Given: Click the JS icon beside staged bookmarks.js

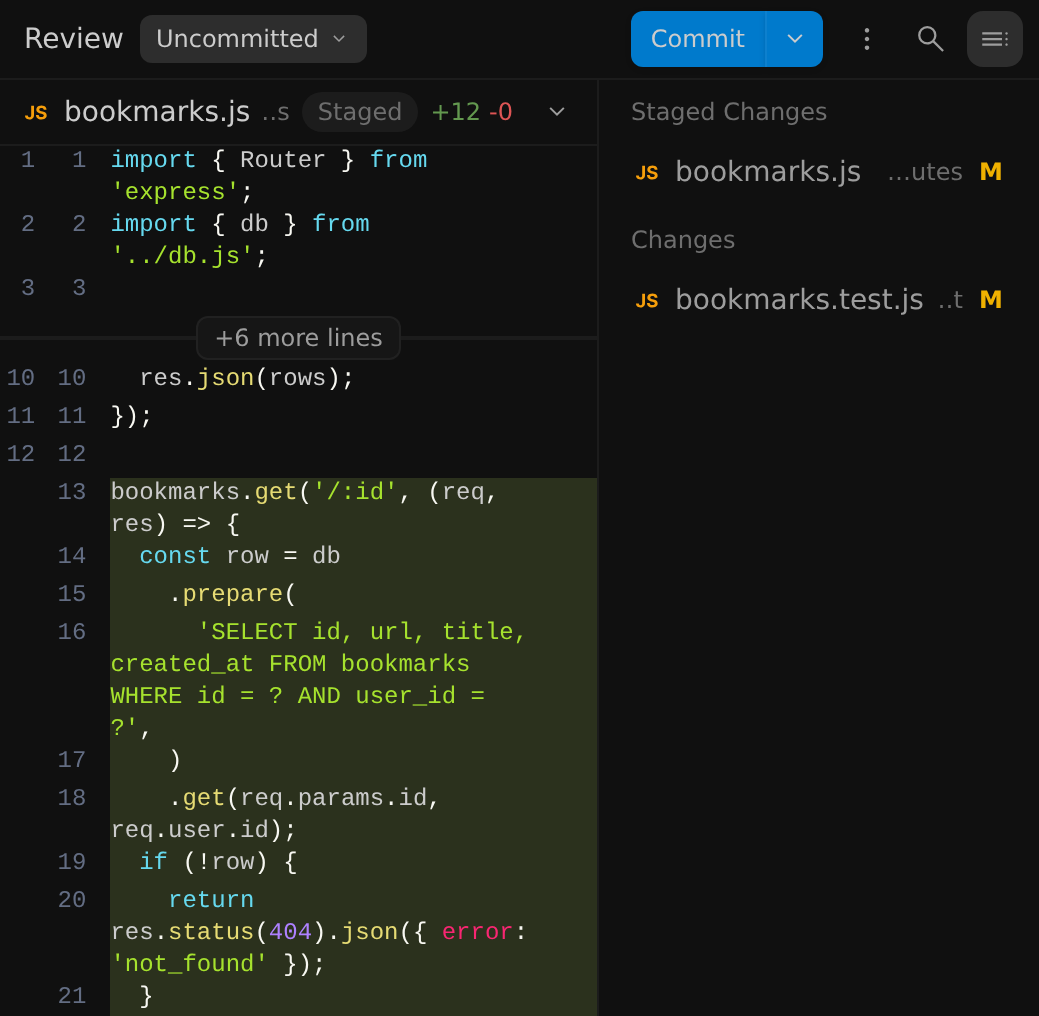Looking at the screenshot, I should pos(647,173).
